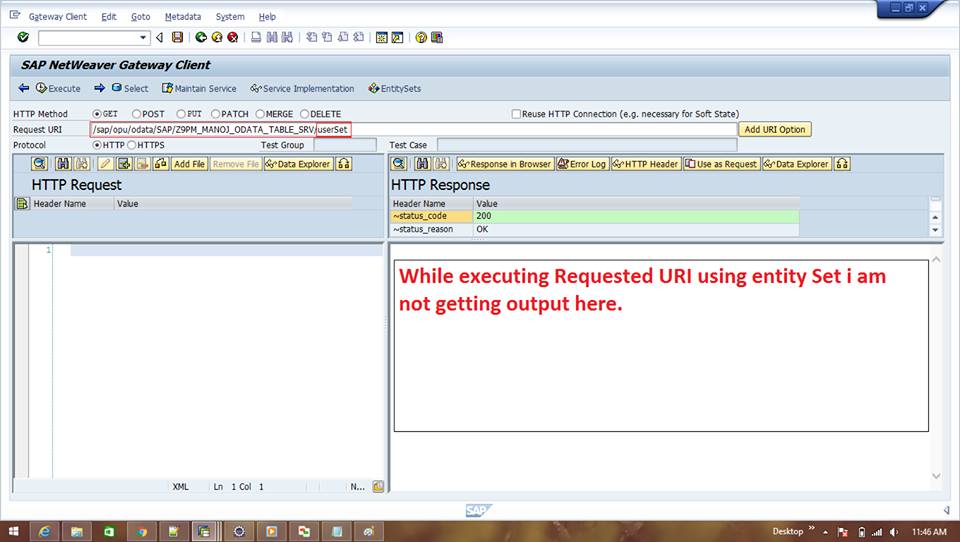Click the headphones icon at end of response toolbar
Screen dimensions: 960x542
[x=842, y=164]
